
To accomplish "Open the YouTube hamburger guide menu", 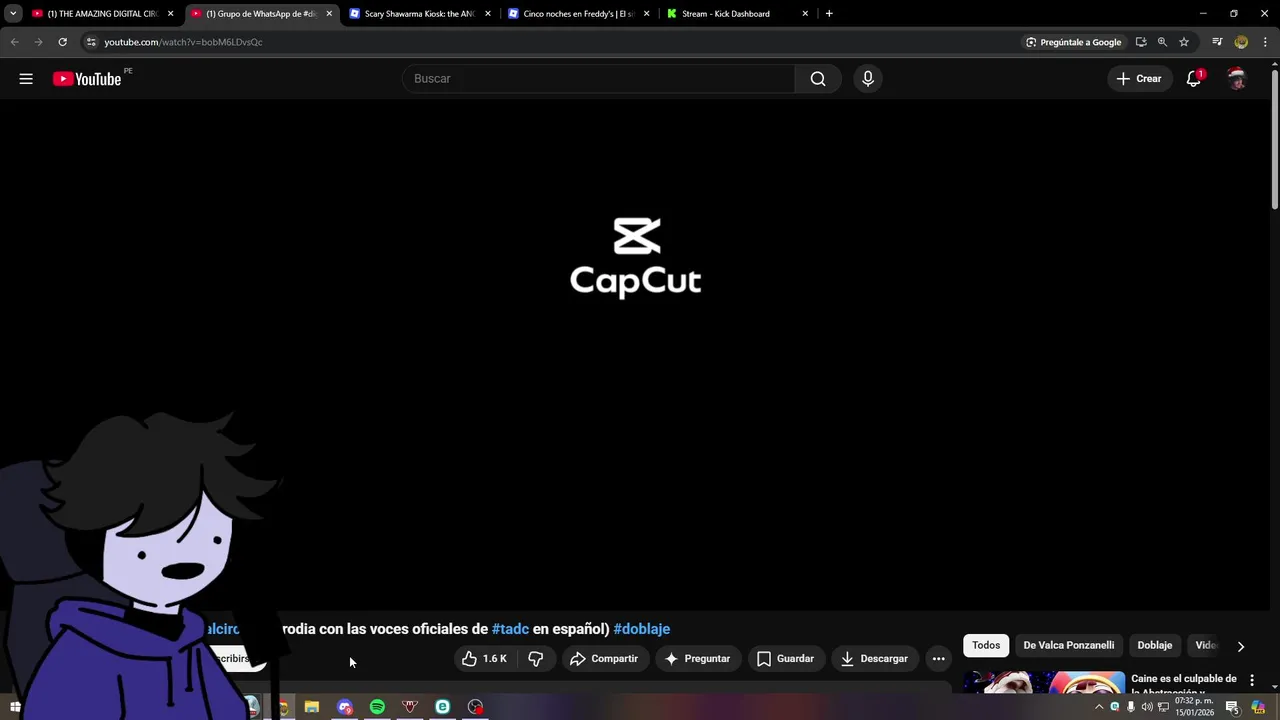I will point(26,79).
